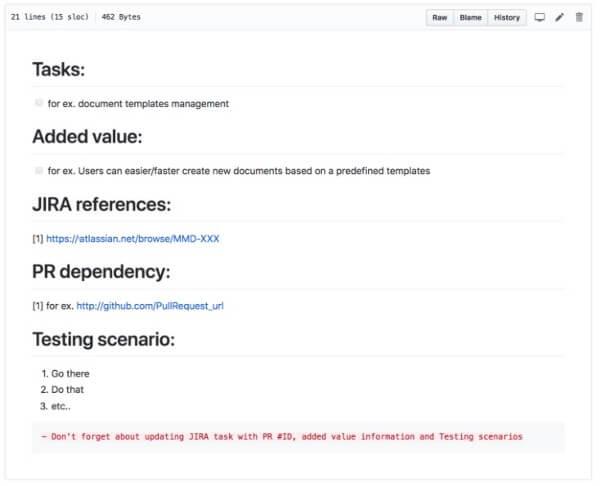Check the document templates management checkbox
Image resolution: width=600 pixels, height=486 pixels.
pos(39,103)
